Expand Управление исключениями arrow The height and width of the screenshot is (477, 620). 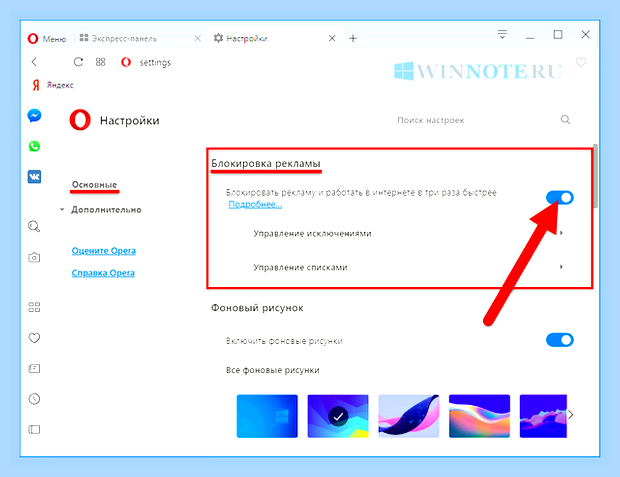[561, 233]
